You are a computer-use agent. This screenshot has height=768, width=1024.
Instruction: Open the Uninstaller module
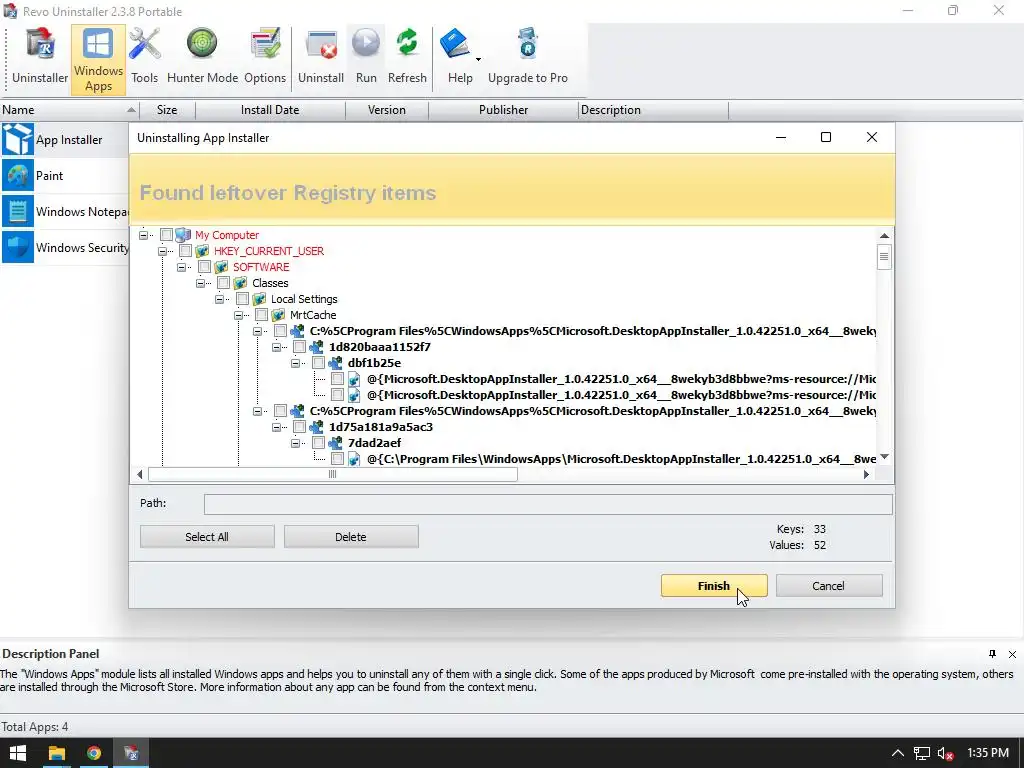pos(40,56)
